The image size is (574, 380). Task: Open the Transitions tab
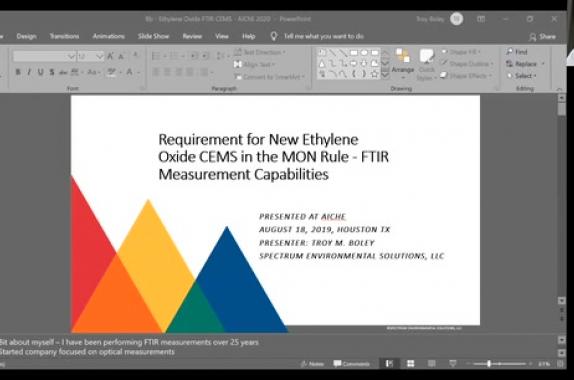coord(64,36)
